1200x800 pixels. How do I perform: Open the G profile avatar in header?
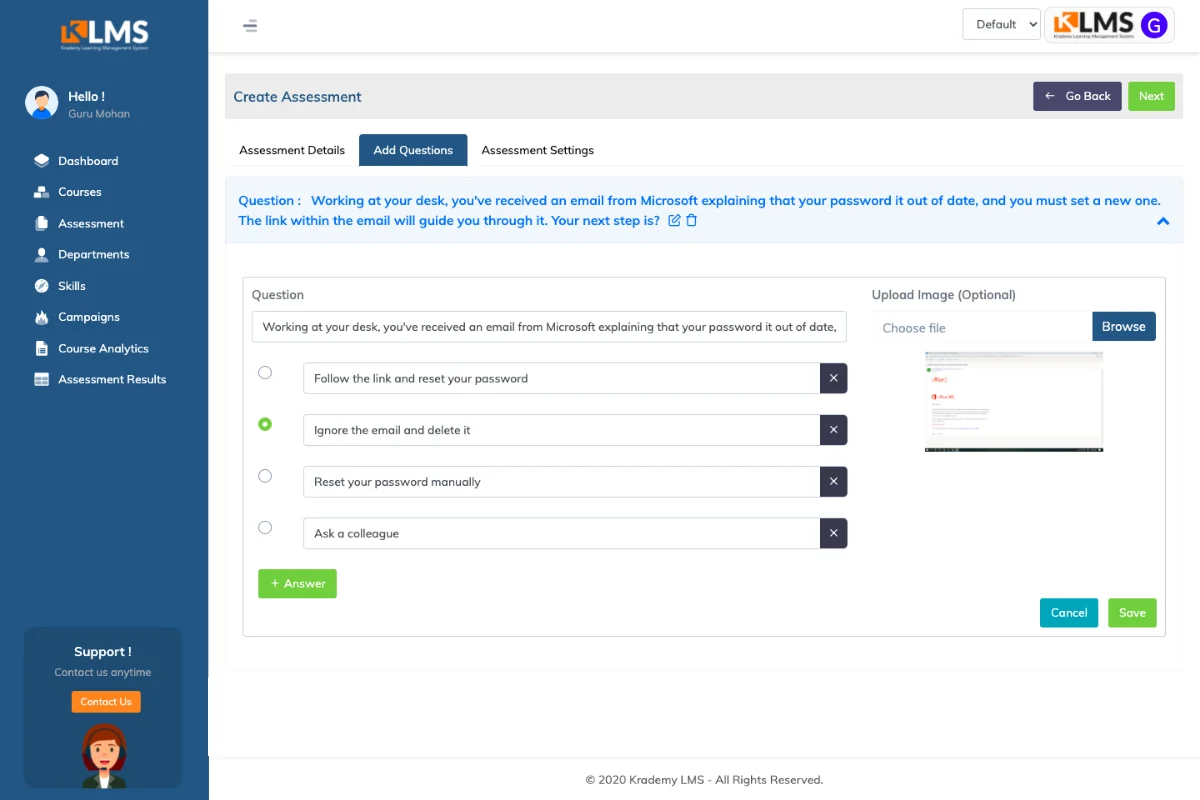point(1154,26)
